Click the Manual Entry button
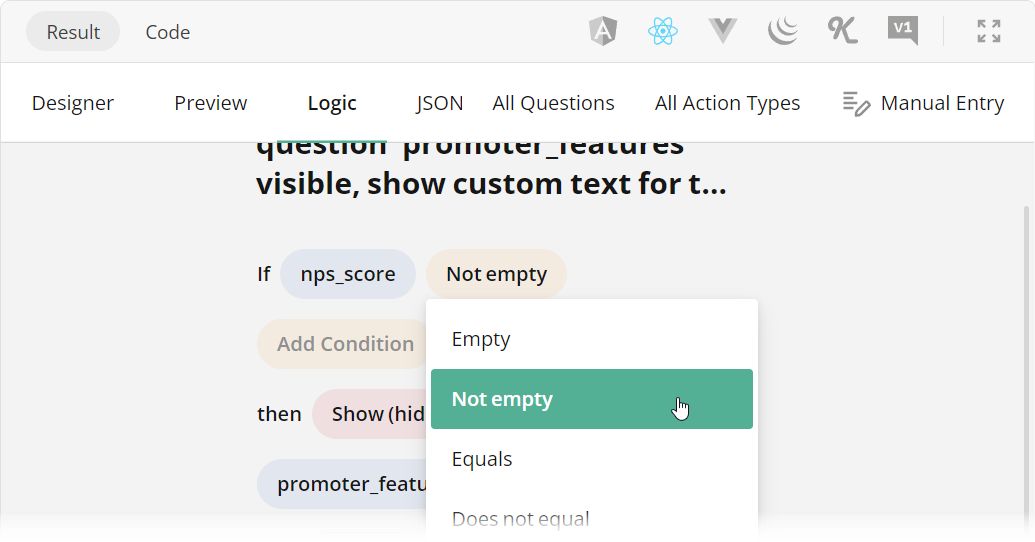Image resolution: width=1035 pixels, height=542 pixels. (923, 103)
